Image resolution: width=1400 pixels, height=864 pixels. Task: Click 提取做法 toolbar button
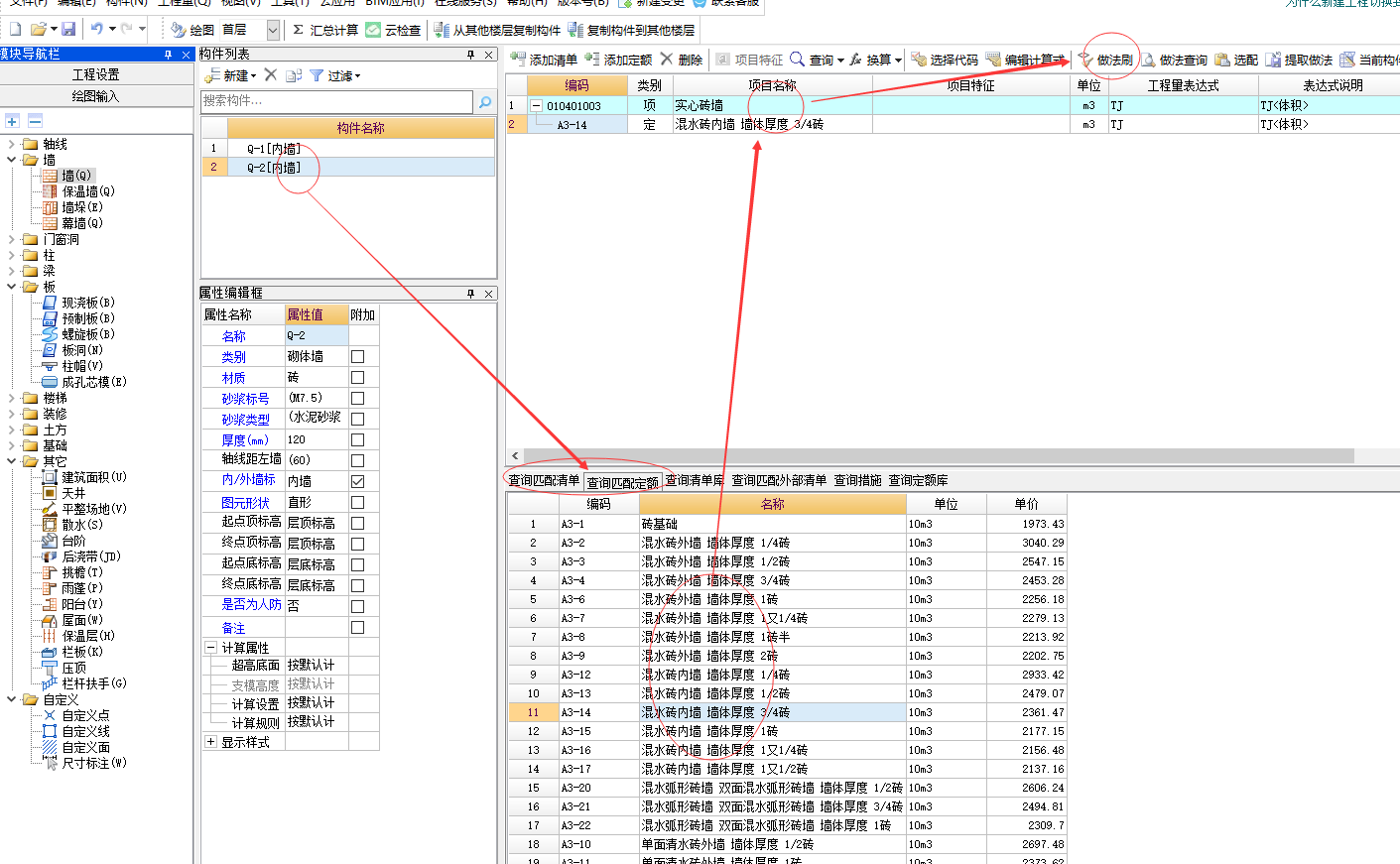[x=1299, y=60]
